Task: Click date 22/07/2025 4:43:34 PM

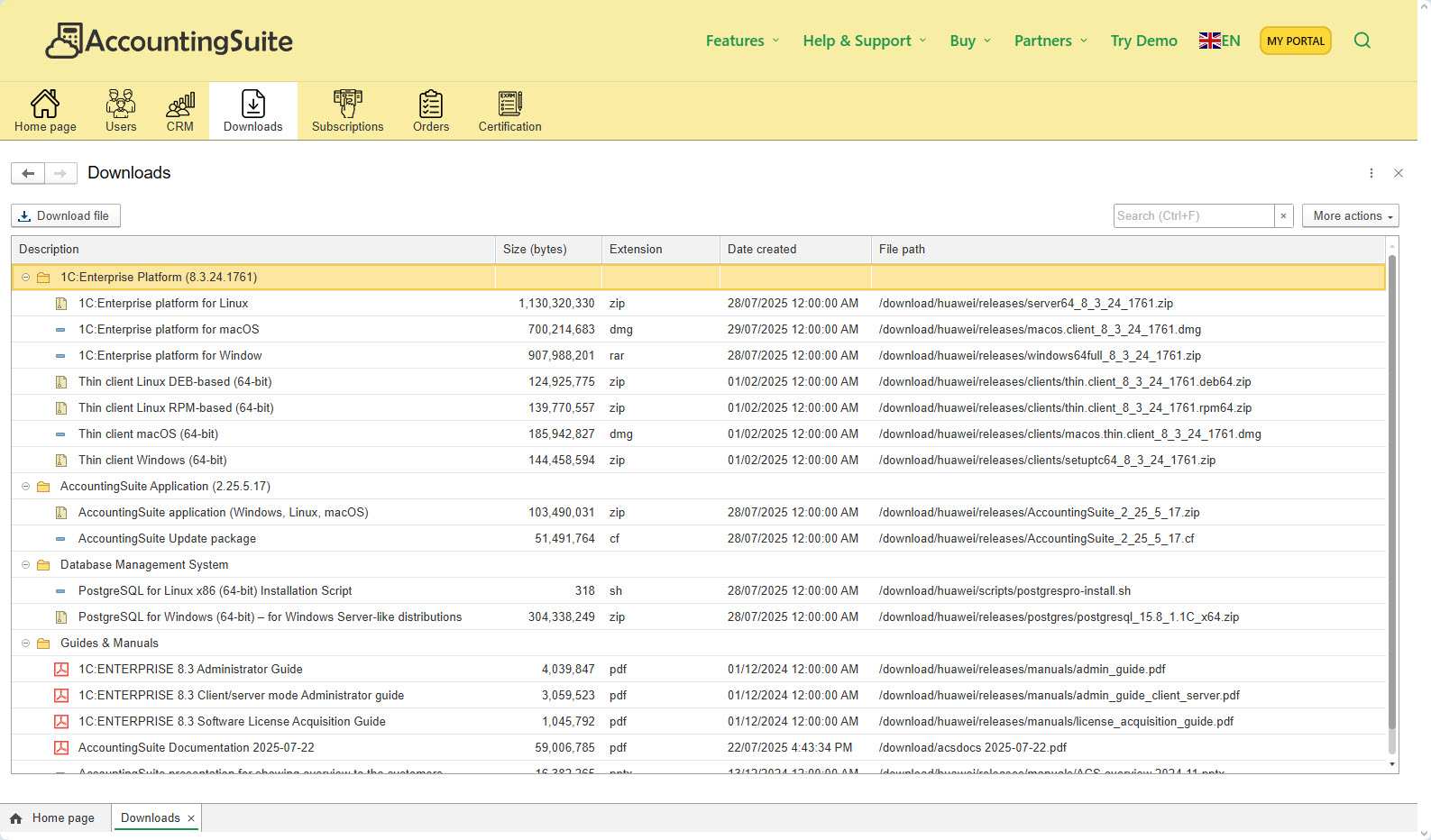Action: click(x=790, y=748)
